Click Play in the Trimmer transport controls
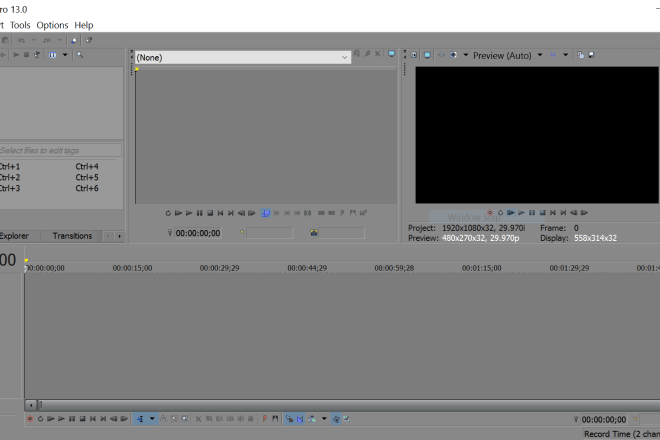 coord(189,213)
